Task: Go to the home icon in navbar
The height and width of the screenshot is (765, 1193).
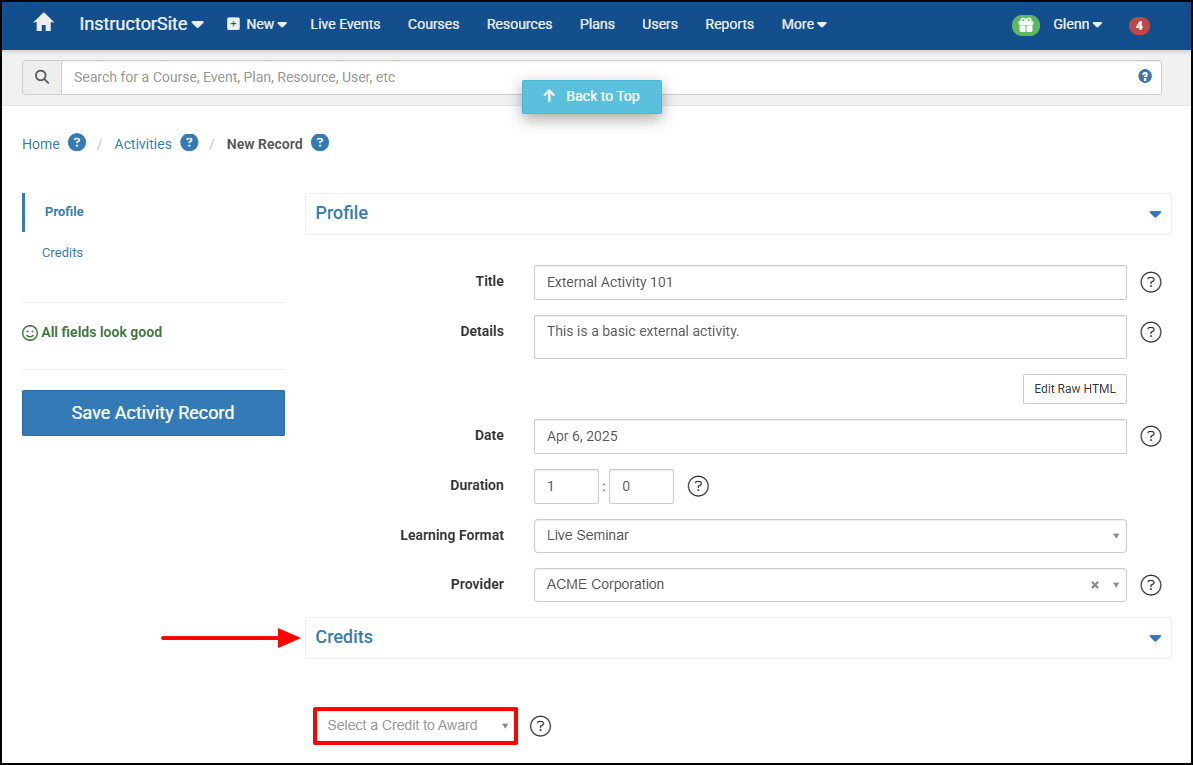Action: tap(44, 23)
